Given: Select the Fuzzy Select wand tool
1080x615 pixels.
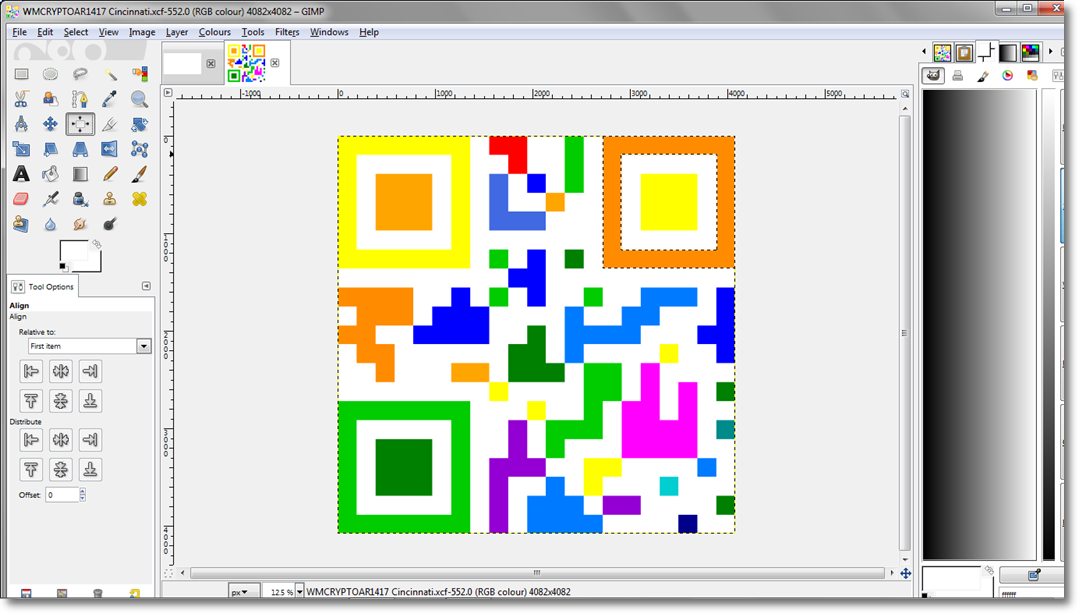Looking at the screenshot, I should point(110,74).
